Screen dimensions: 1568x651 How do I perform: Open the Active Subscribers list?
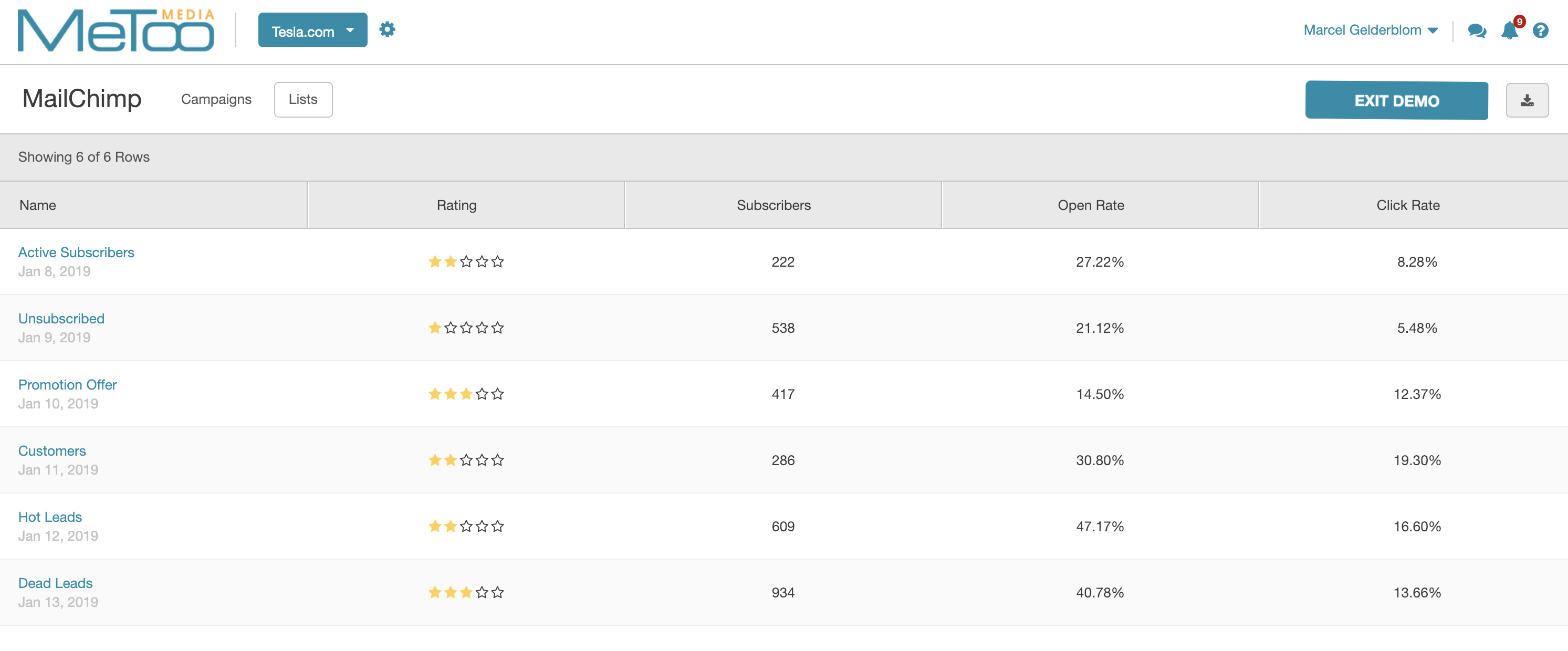76,253
